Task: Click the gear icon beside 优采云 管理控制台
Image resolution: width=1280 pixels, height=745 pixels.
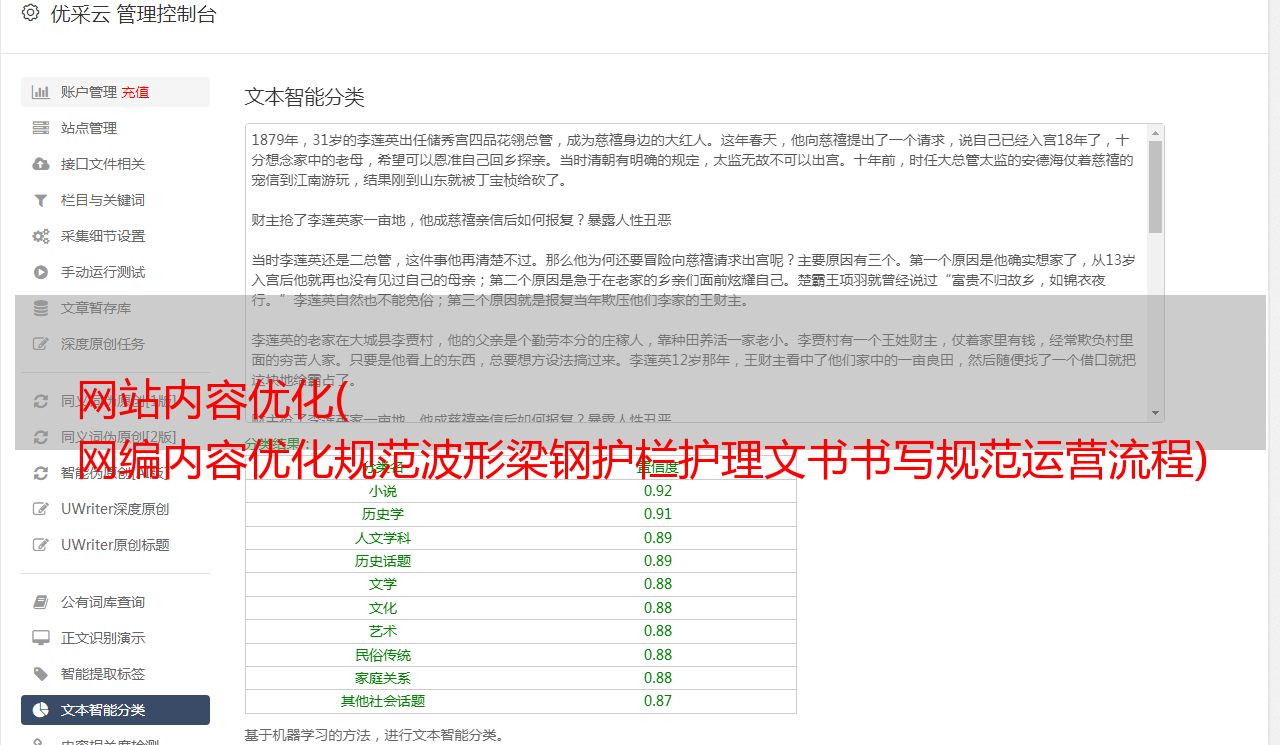Action: (x=30, y=14)
